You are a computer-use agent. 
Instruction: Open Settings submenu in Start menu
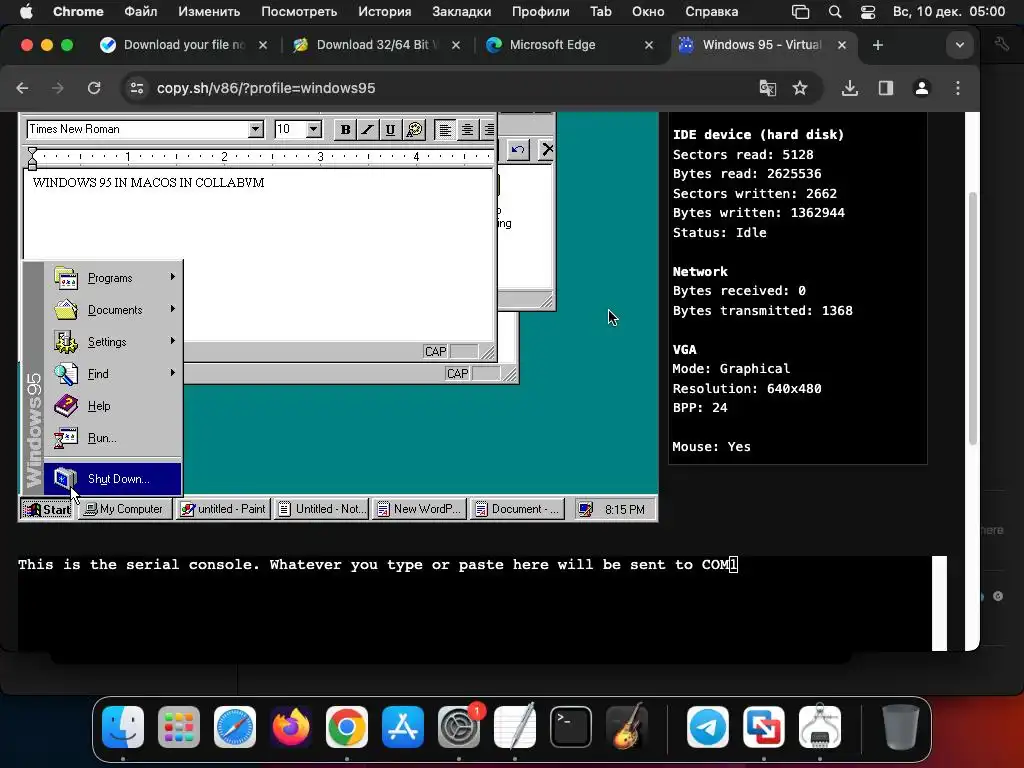point(114,342)
